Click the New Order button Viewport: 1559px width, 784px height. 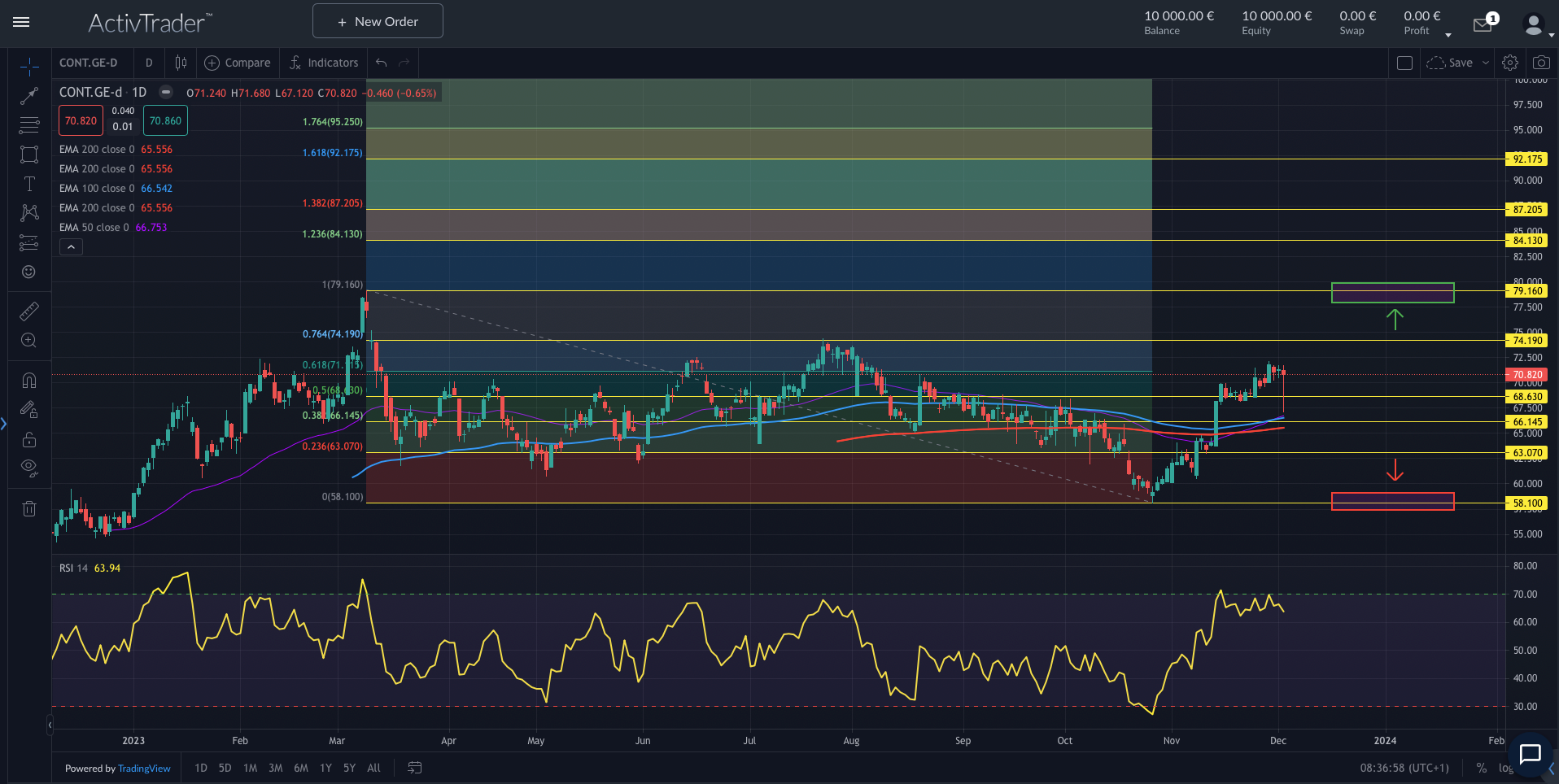(x=378, y=21)
